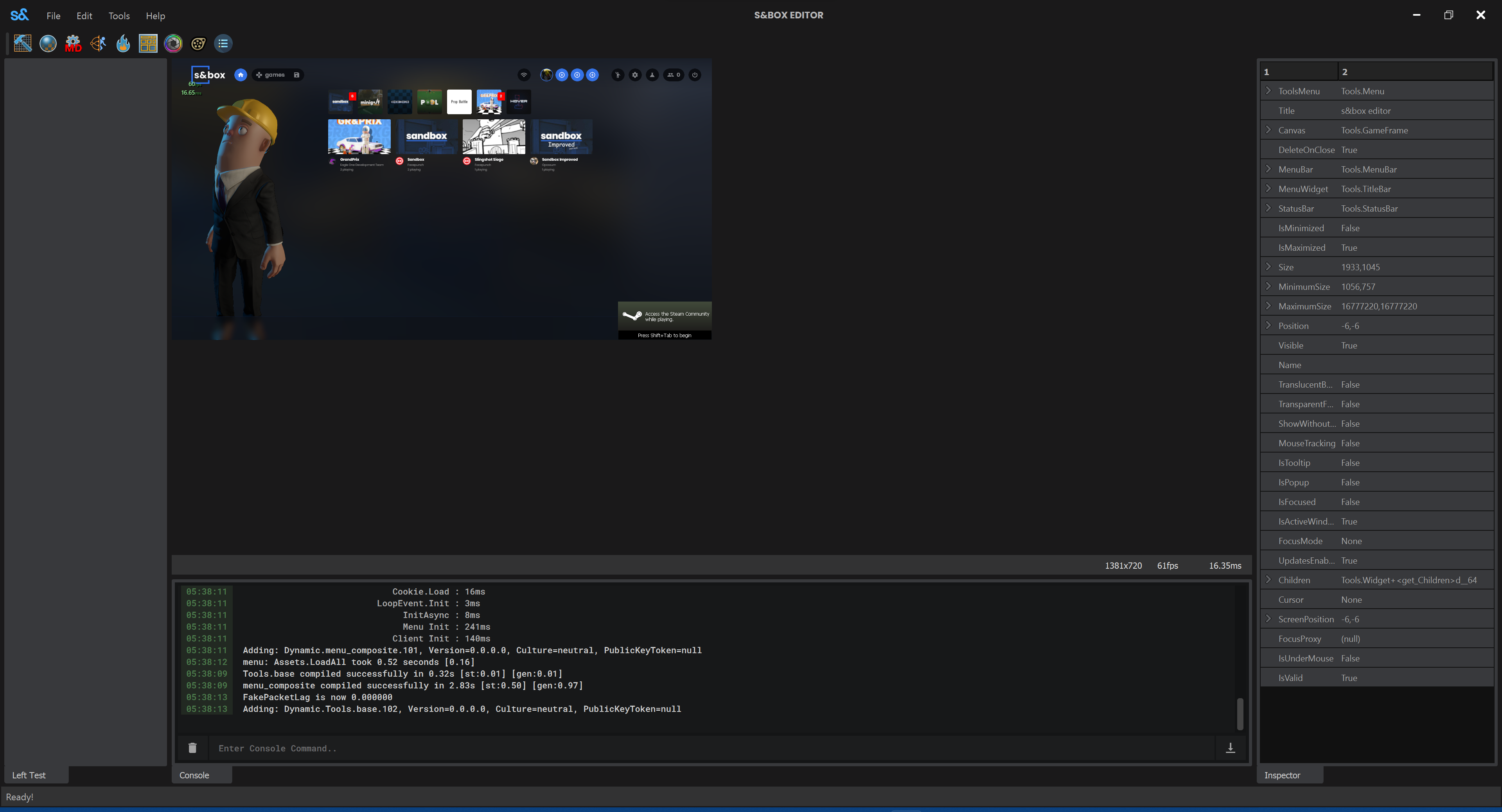The height and width of the screenshot is (812, 1502).
Task: Expand the Children property row
Action: [1269, 579]
